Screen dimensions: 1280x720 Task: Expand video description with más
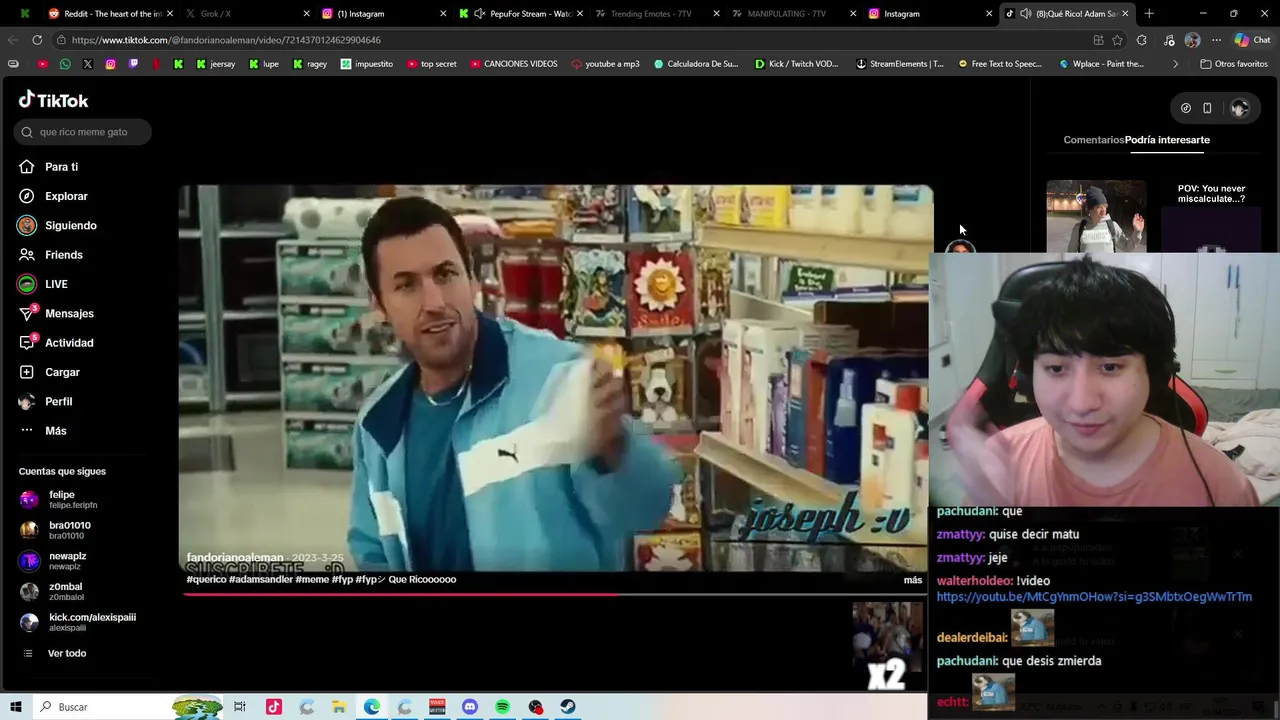pos(913,580)
